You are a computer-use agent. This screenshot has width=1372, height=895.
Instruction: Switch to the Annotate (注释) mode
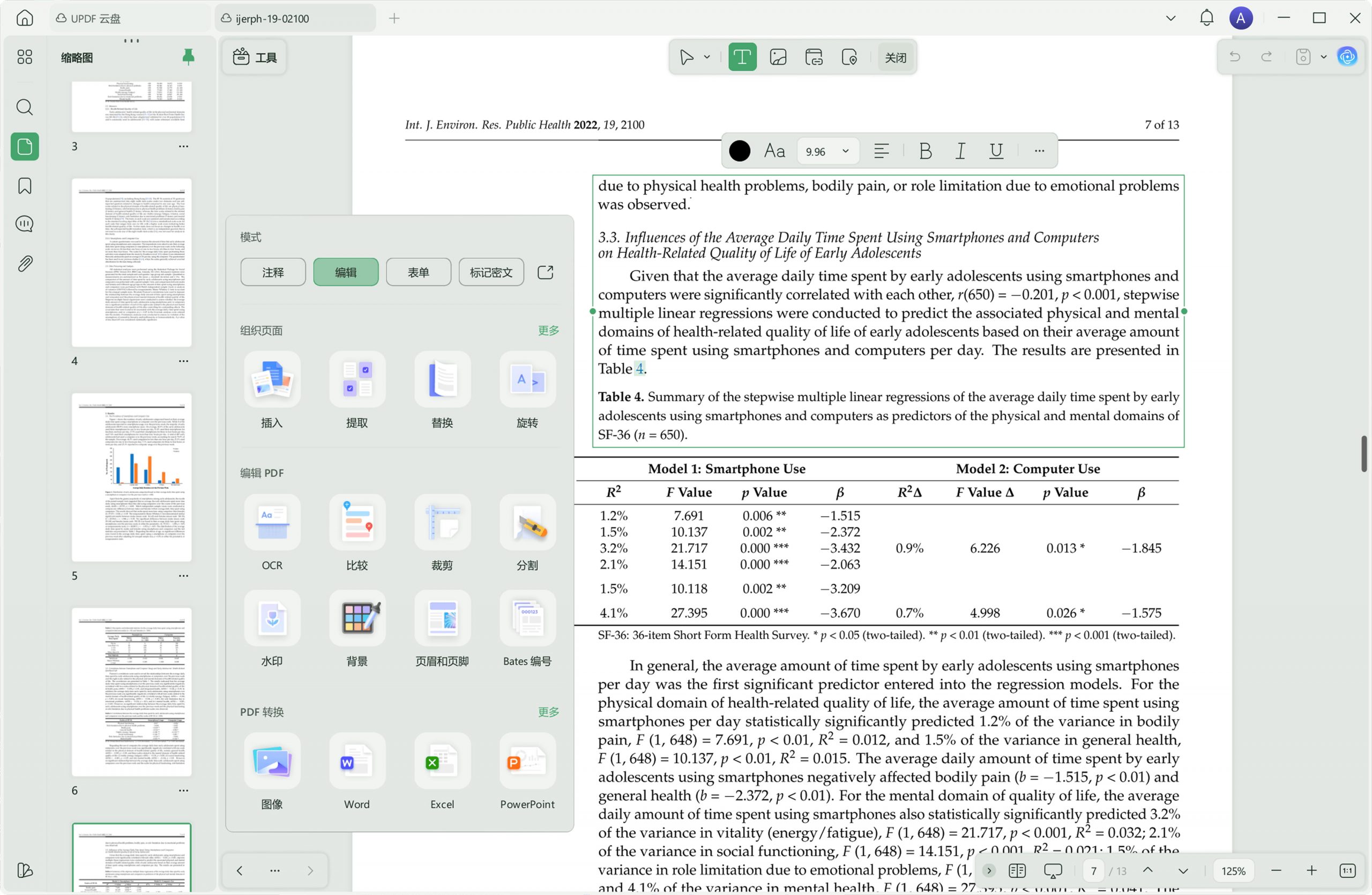click(x=273, y=272)
